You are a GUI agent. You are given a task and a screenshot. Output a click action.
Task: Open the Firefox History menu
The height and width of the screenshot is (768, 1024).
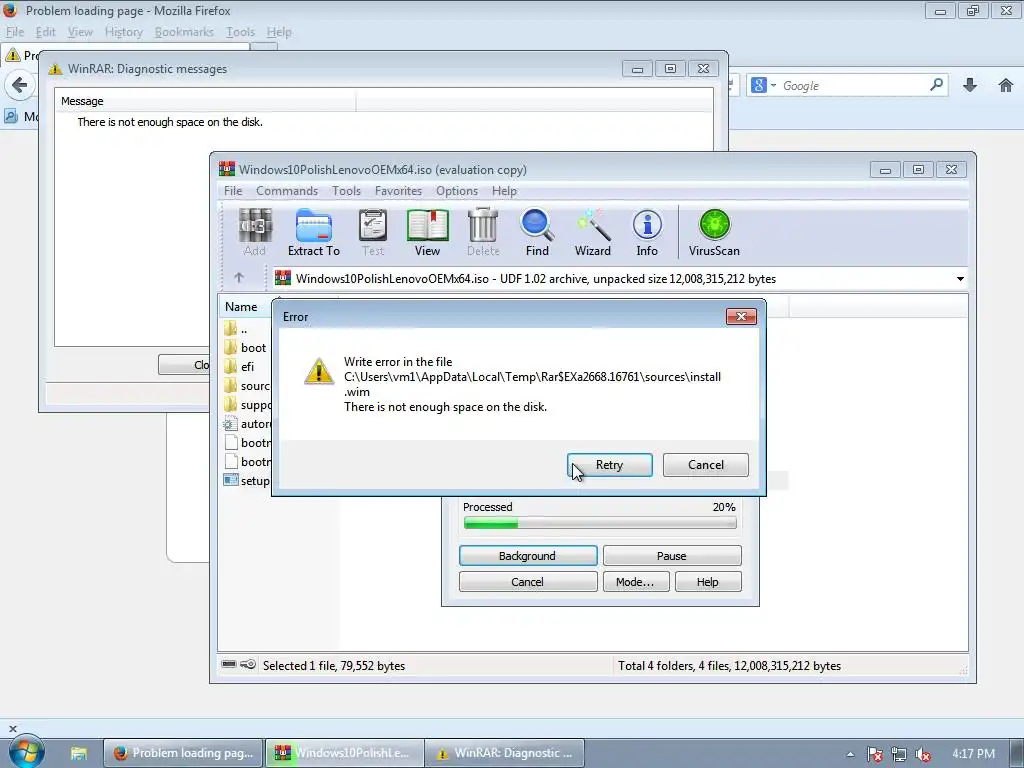(x=123, y=32)
